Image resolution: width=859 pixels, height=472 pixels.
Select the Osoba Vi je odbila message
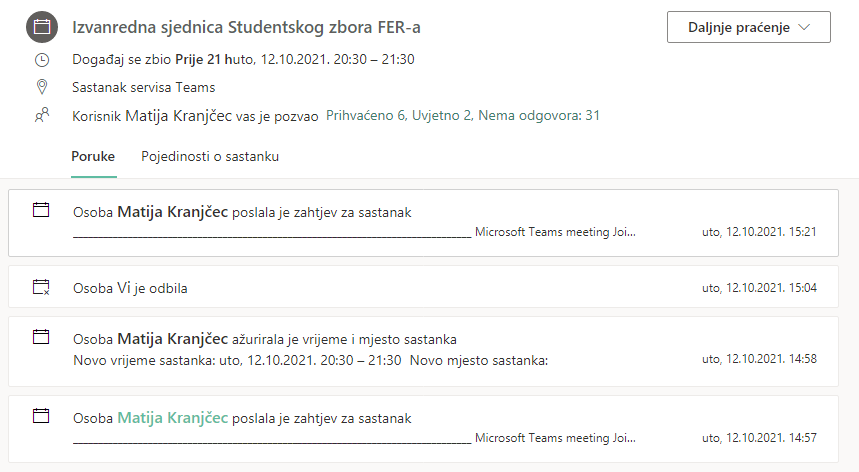[x=423, y=287]
